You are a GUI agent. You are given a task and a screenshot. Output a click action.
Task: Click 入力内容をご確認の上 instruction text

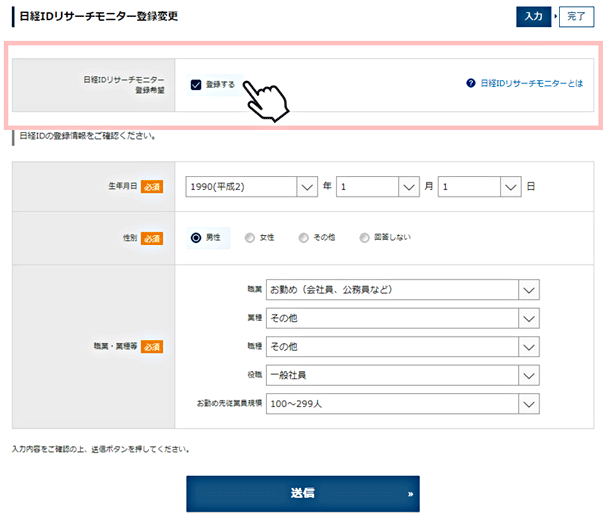[101, 450]
